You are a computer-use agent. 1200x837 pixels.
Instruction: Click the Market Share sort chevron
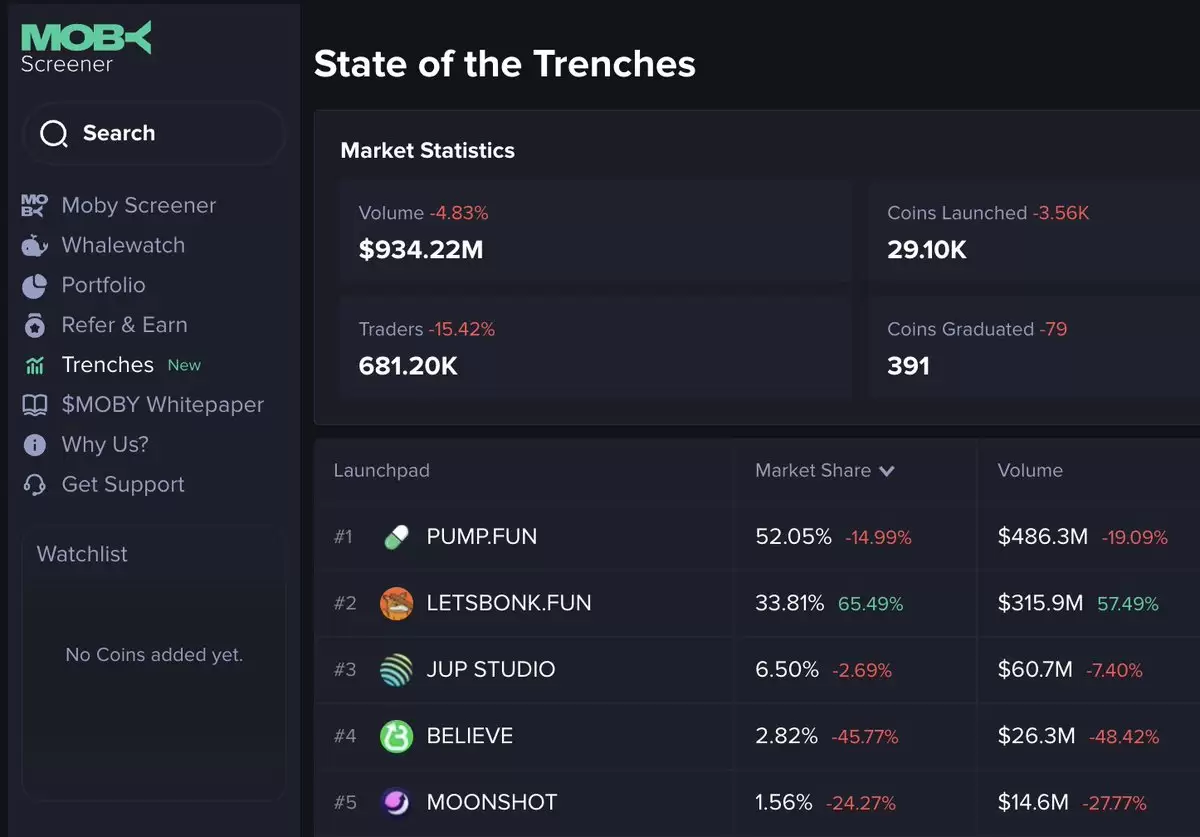[x=886, y=471]
